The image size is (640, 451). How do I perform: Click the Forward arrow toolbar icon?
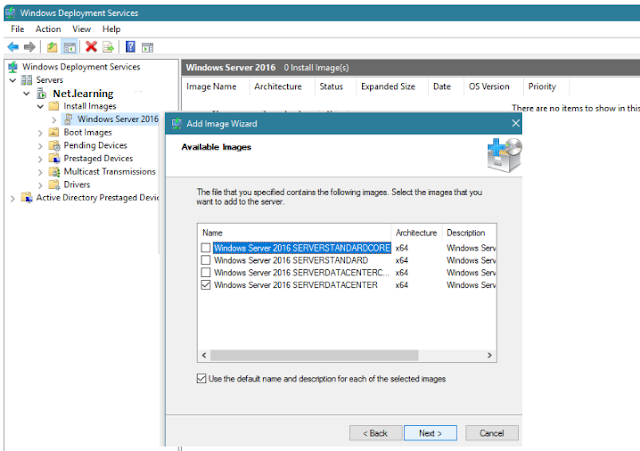tap(29, 47)
